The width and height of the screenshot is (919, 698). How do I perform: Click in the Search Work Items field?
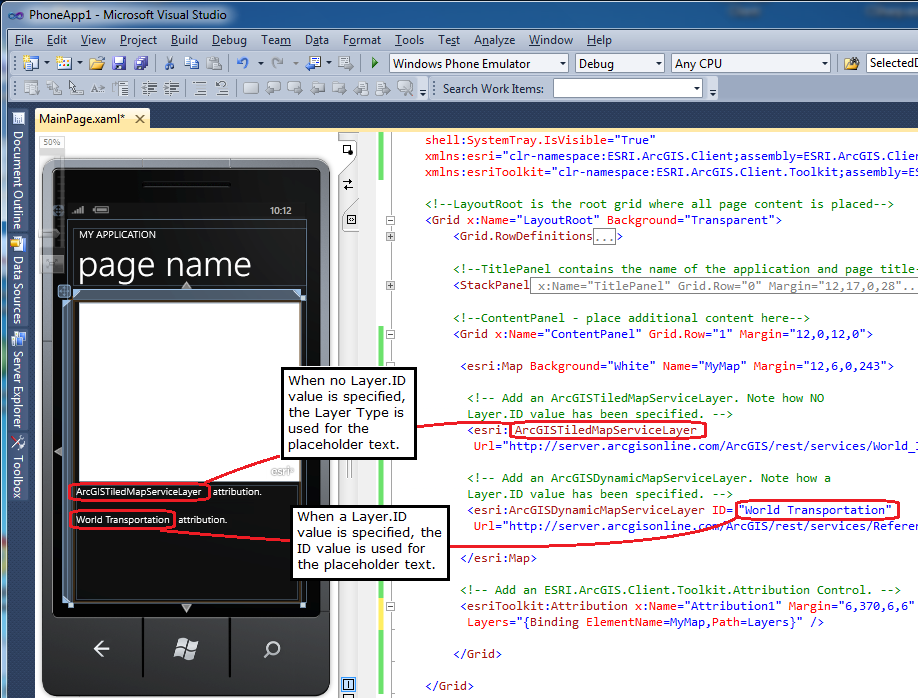[623, 88]
